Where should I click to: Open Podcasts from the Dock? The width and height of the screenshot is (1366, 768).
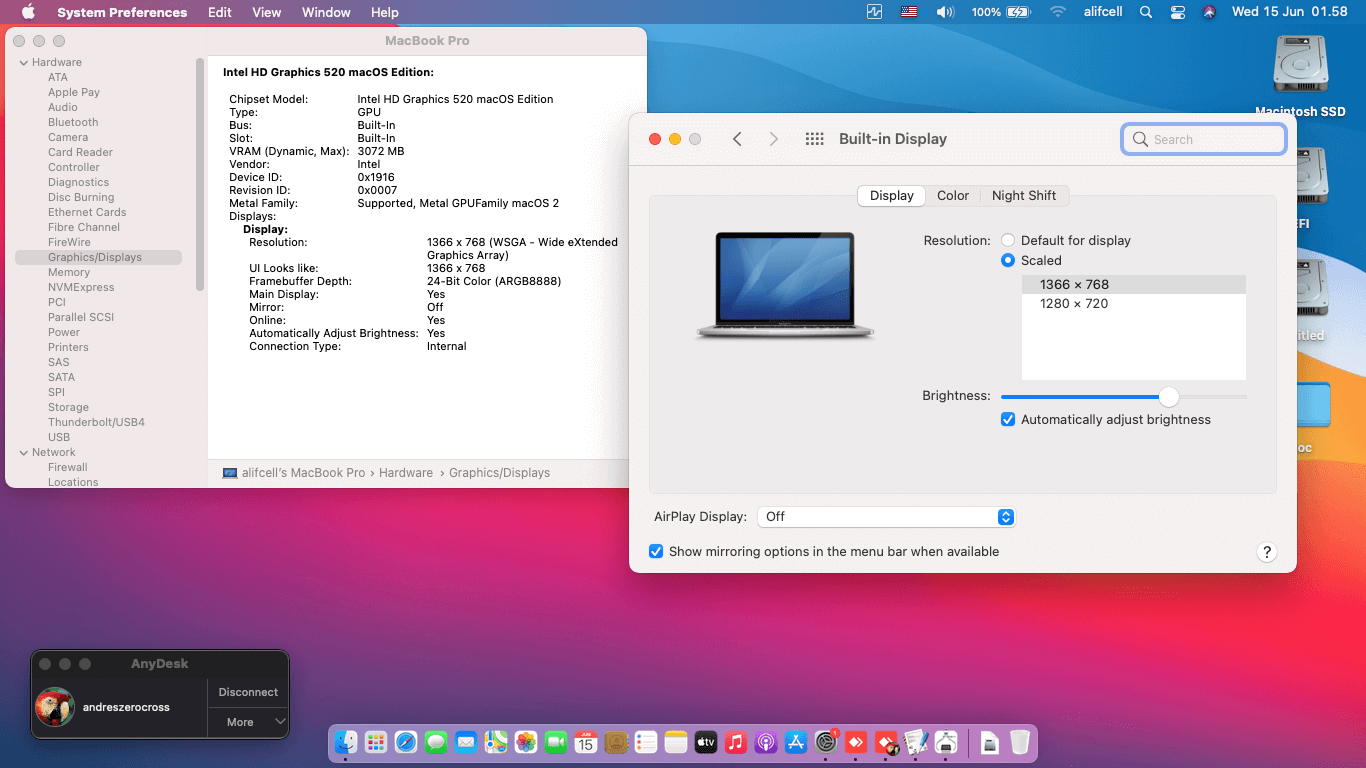point(766,743)
